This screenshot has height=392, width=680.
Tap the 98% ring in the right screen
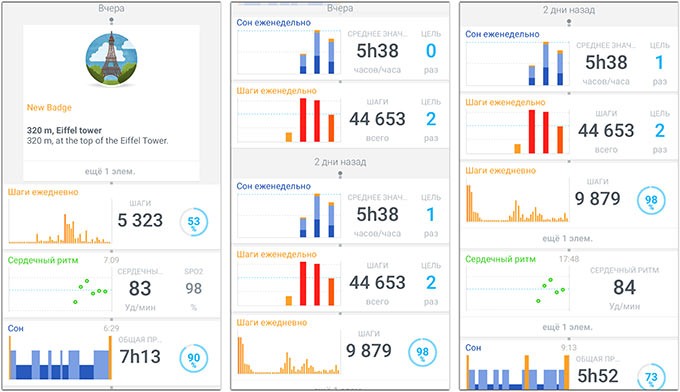coord(651,200)
